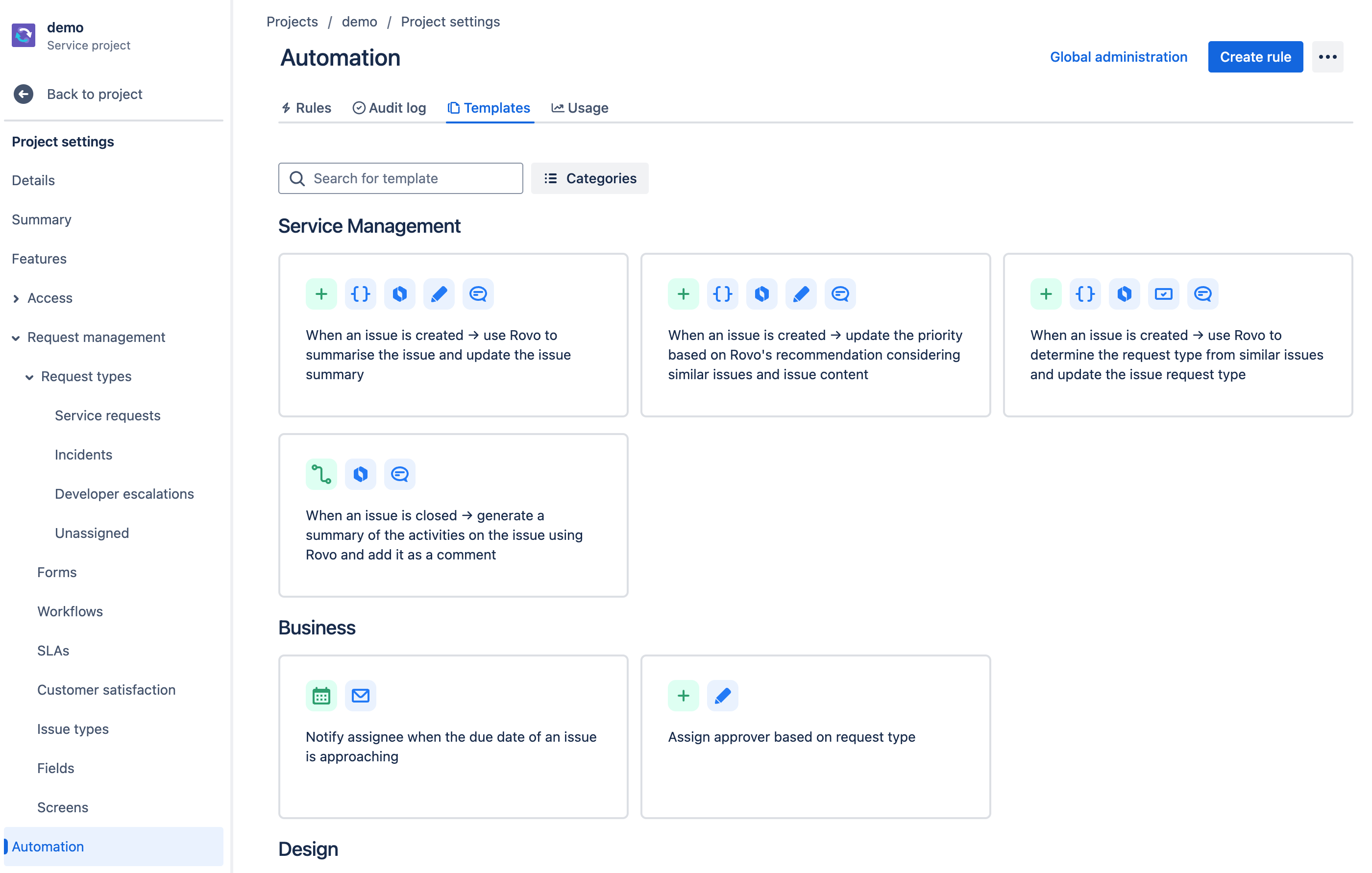Click the request type screen icon on third card
This screenshot has width=1372, height=873.
click(x=1163, y=294)
